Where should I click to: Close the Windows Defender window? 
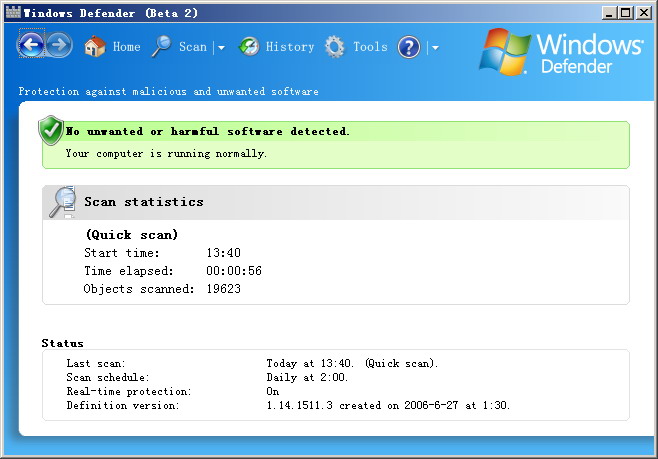pyautogui.click(x=643, y=13)
